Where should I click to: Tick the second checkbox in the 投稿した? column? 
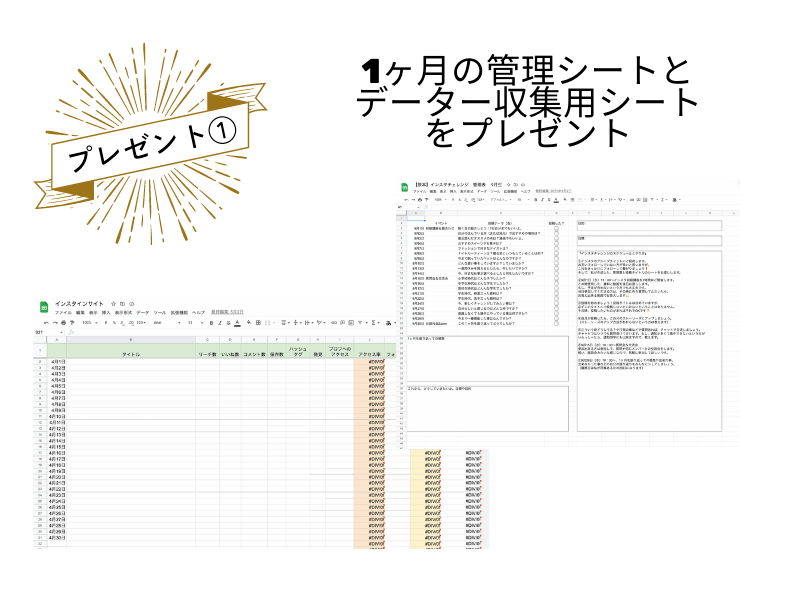[x=556, y=234]
